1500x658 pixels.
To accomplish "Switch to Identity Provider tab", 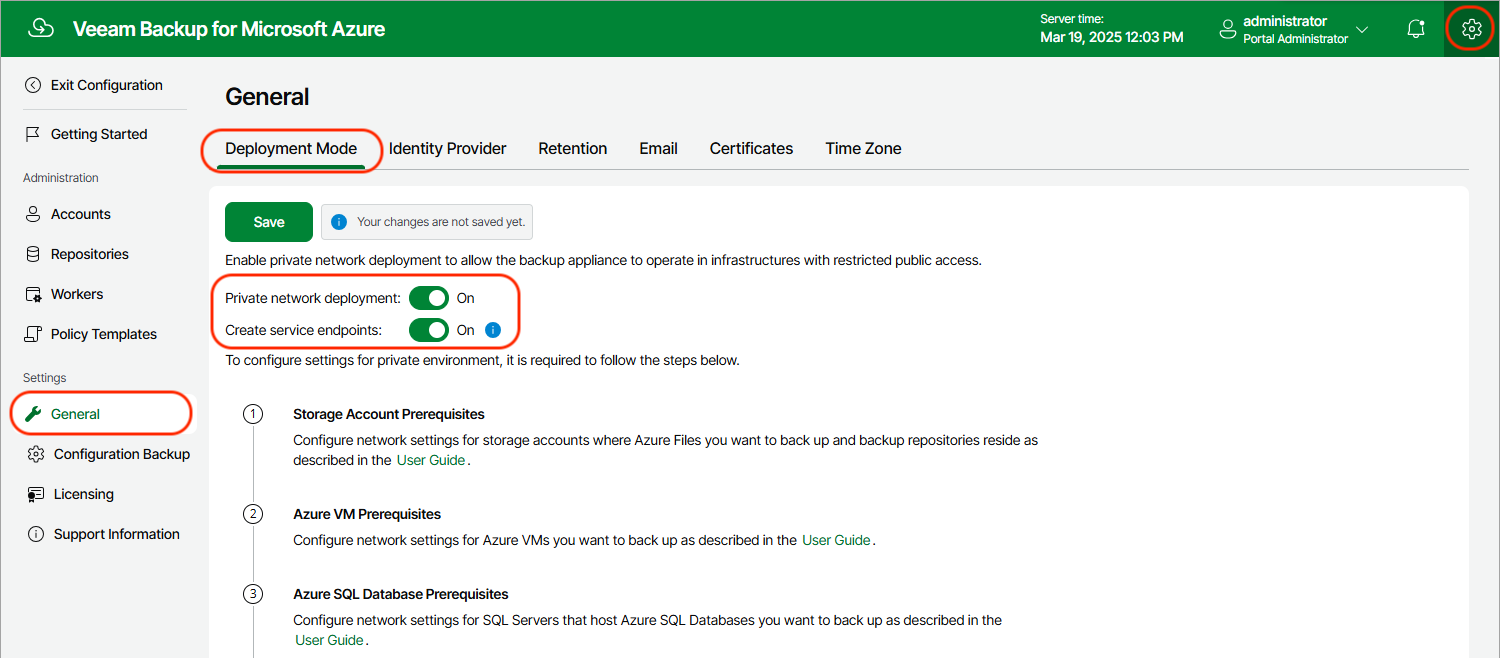I will (x=447, y=149).
